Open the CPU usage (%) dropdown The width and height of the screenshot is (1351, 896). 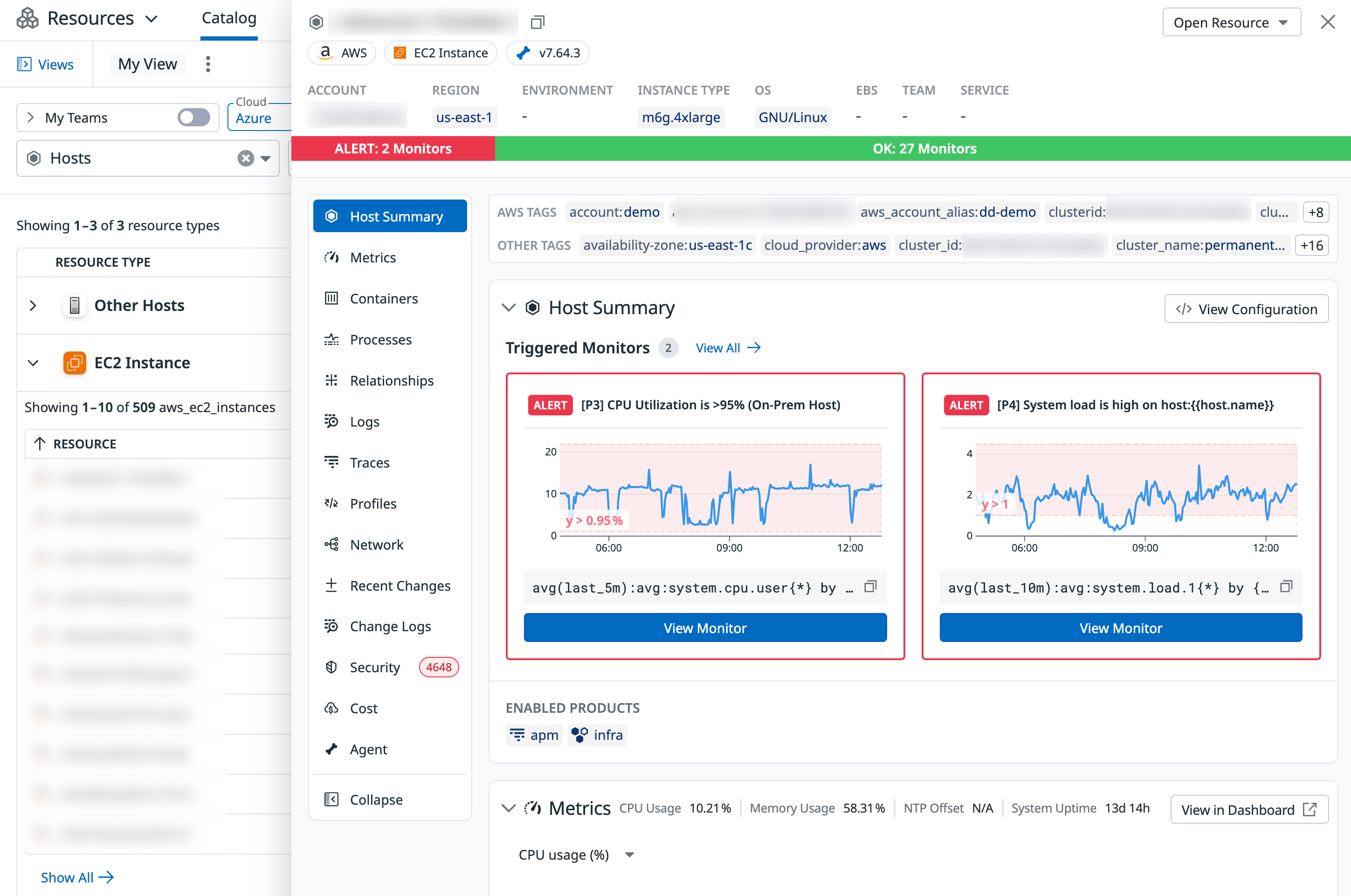629,855
